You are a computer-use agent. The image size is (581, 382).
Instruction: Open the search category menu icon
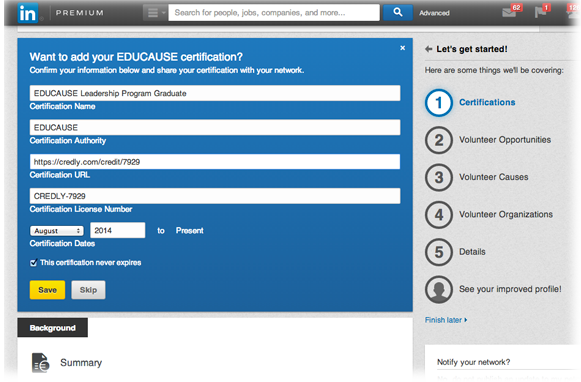tap(155, 13)
